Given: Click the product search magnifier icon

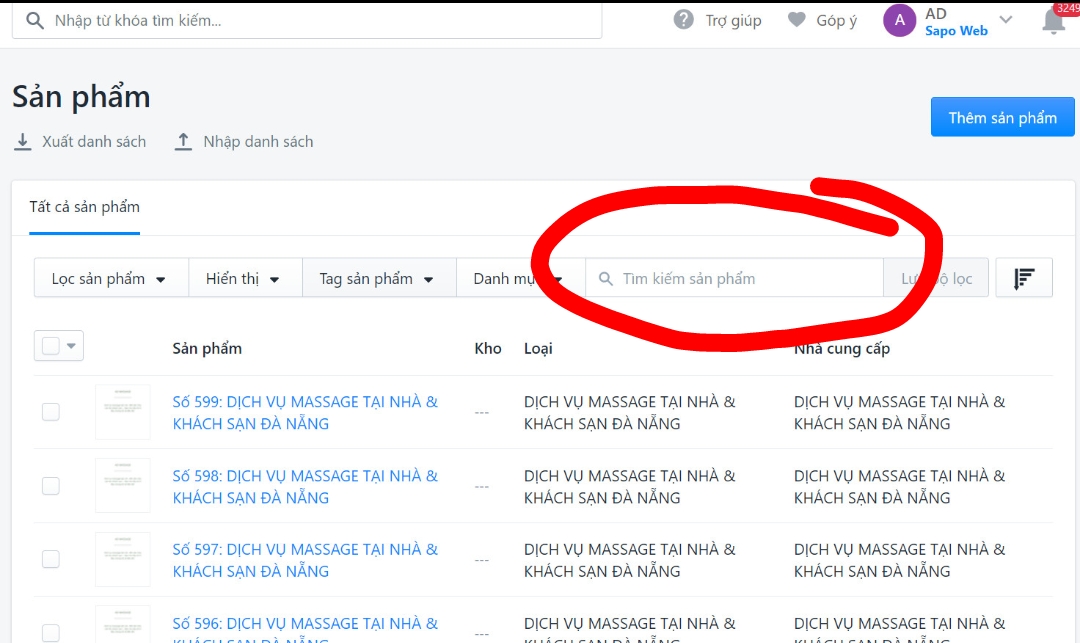Looking at the screenshot, I should pos(605,279).
